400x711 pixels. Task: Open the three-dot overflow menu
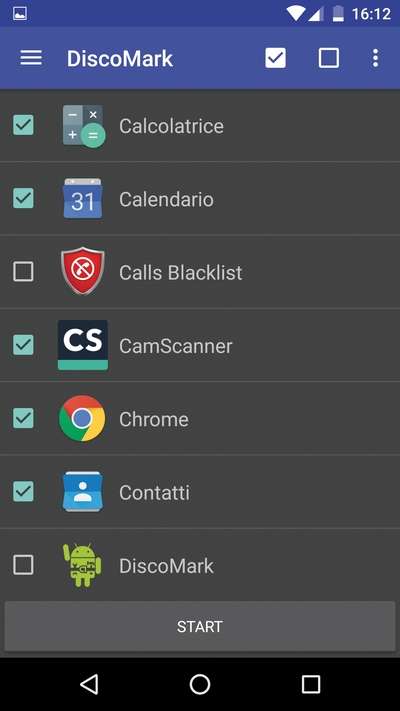(375, 58)
